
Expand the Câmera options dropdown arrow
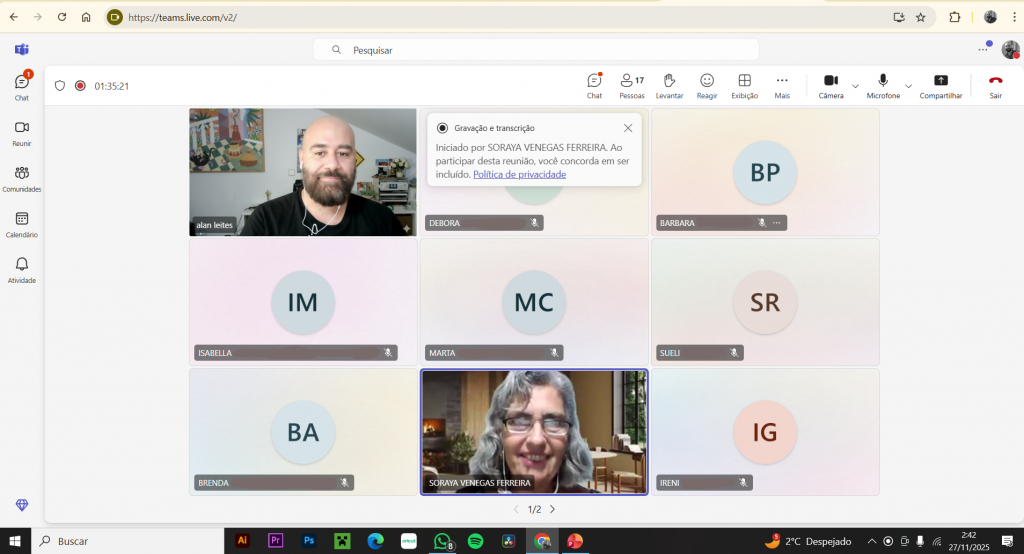tap(855, 86)
